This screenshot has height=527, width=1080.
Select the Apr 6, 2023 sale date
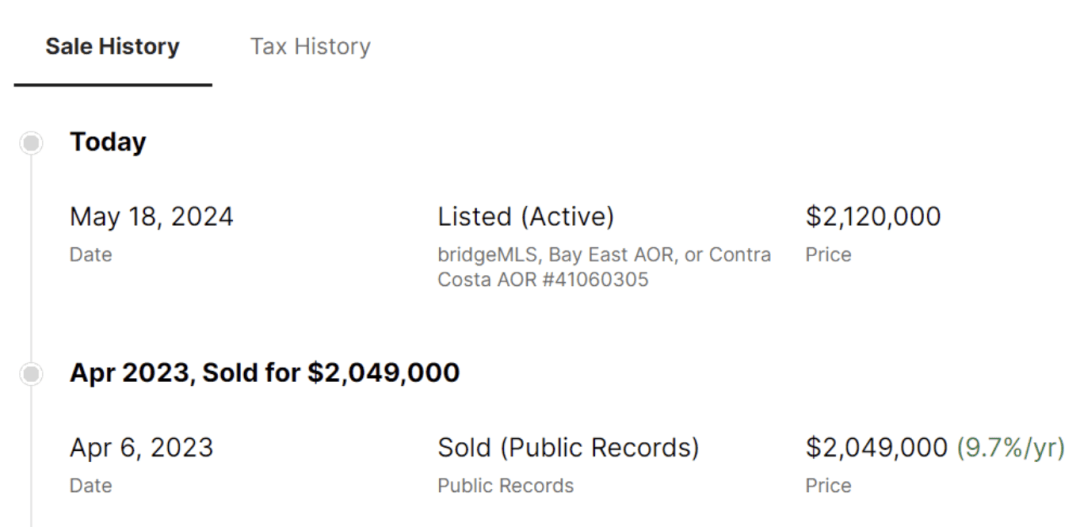pos(141,447)
